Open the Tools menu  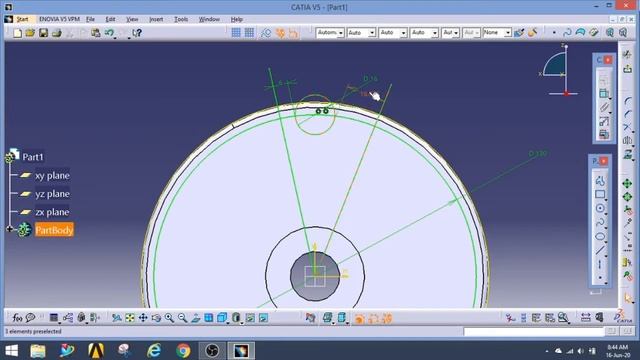[x=181, y=19]
